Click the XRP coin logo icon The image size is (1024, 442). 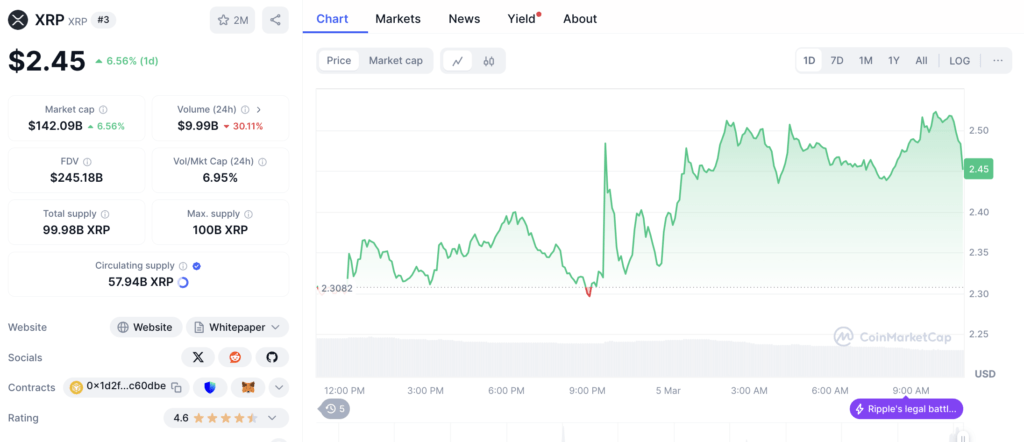pyautogui.click(x=18, y=20)
